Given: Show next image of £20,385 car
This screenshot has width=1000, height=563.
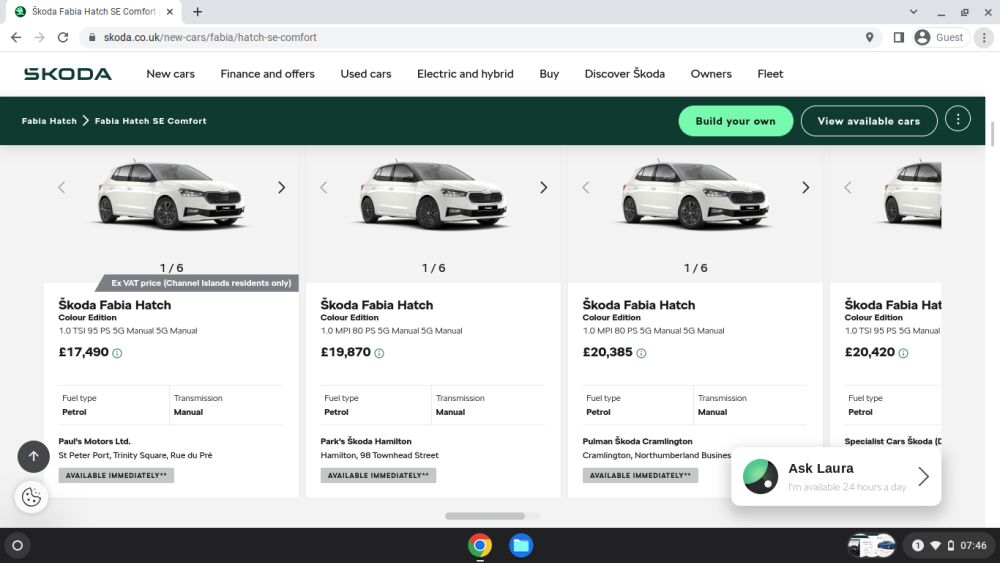Looking at the screenshot, I should click(x=805, y=187).
